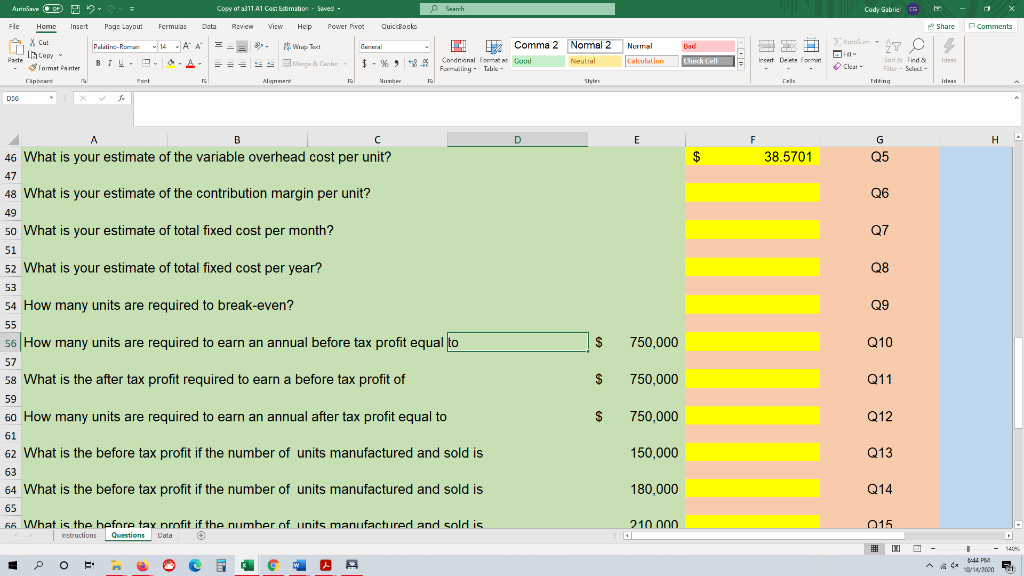Viewport: 1024px width, 576px height.
Task: Open the Instructions sheet tab
Action: click(78, 536)
